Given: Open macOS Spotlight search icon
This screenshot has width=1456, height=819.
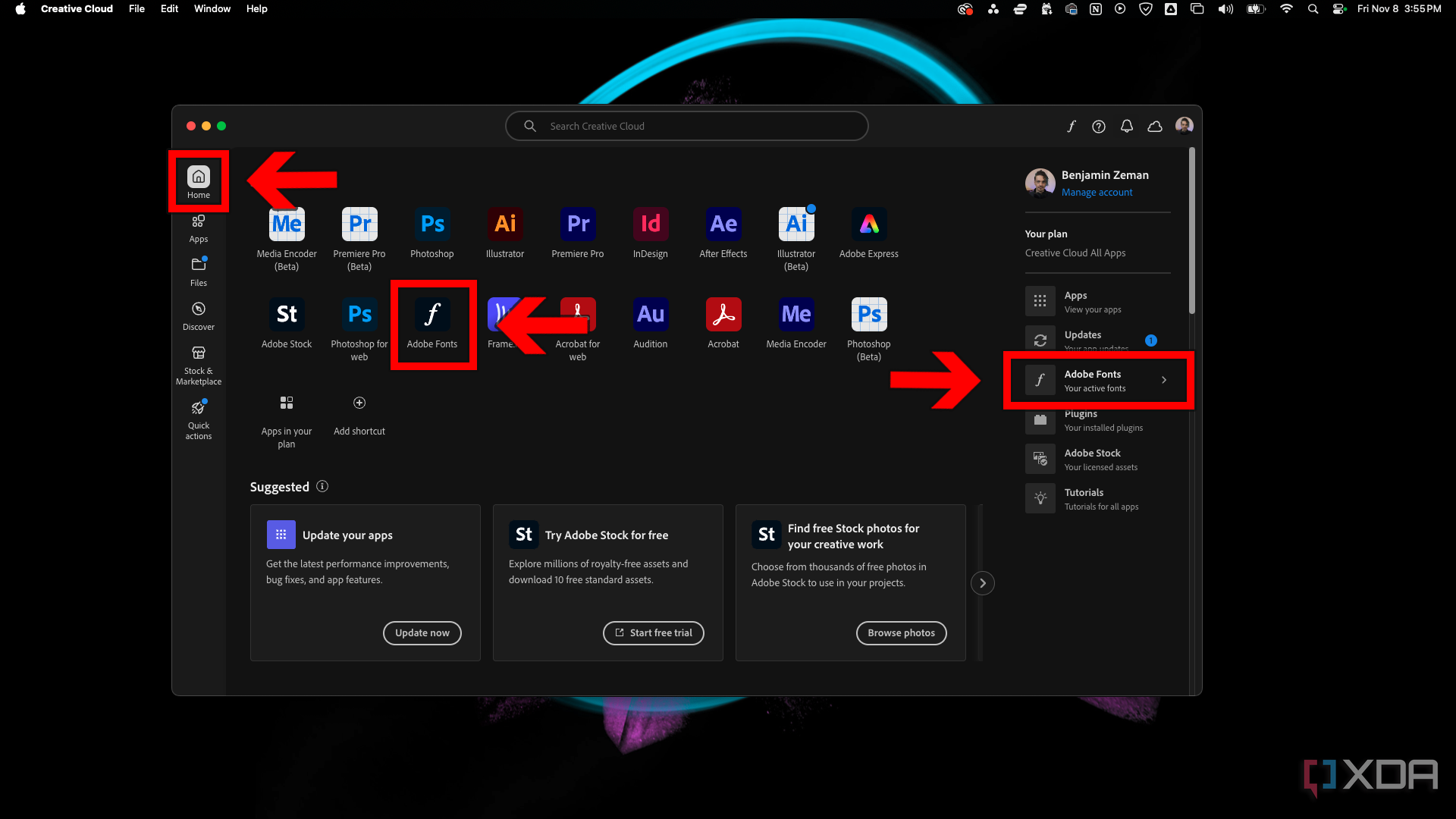Looking at the screenshot, I should tap(1313, 8).
